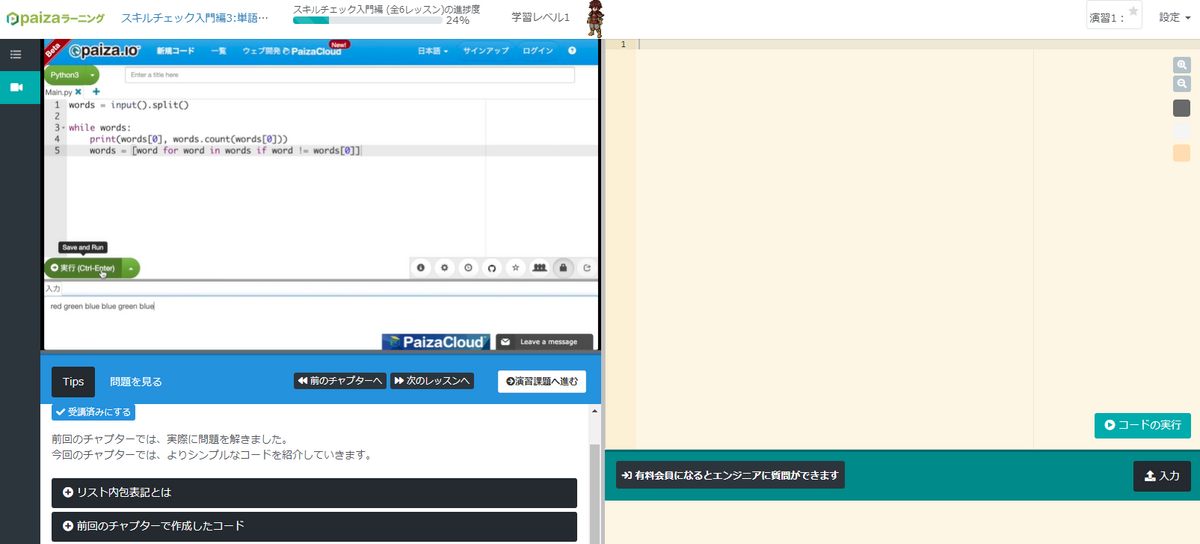The image size is (1200, 544).
Task: Open the hamburger menu in left sidebar
Action: tap(16, 54)
